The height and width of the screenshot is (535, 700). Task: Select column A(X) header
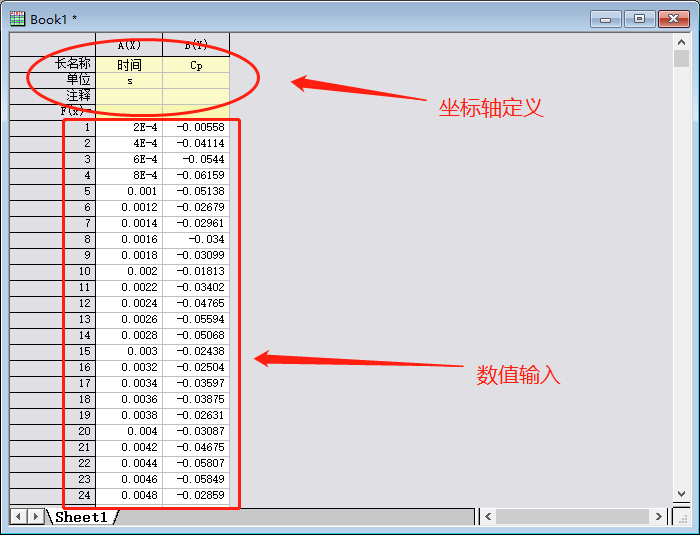point(128,46)
